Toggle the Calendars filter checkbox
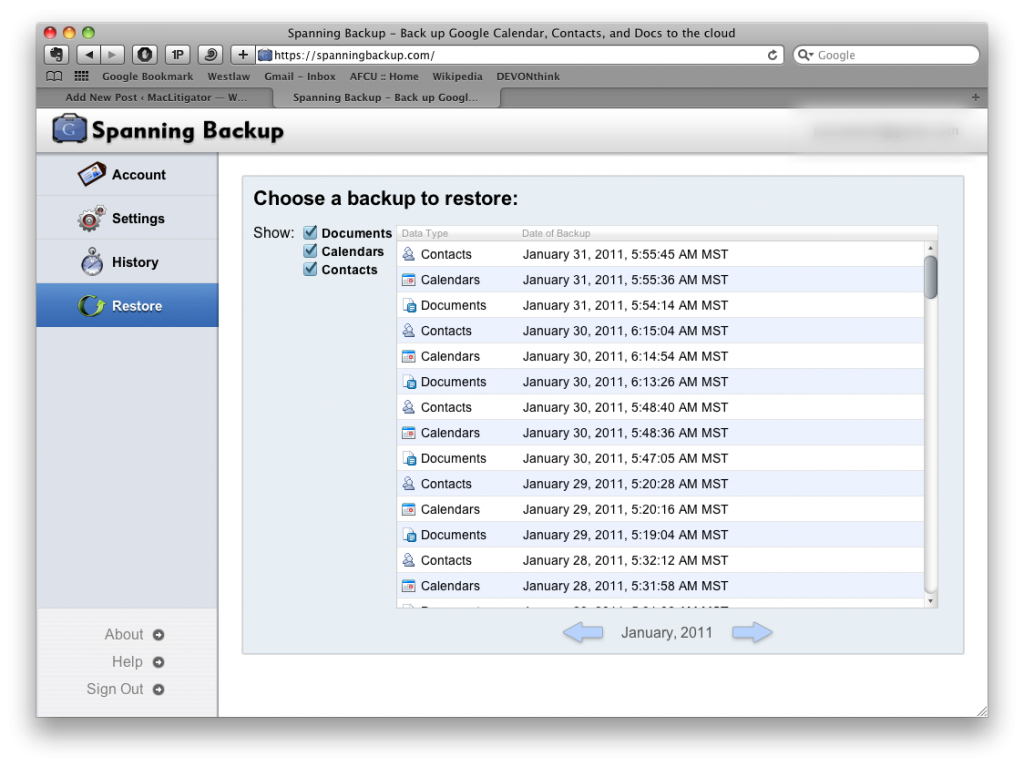This screenshot has height=767, width=1024. [310, 251]
